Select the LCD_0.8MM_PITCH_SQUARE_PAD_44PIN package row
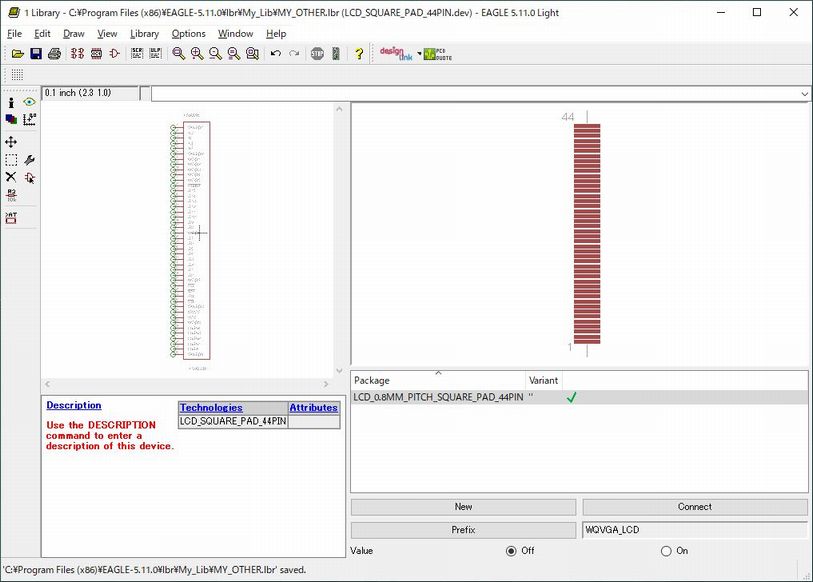 tap(438, 397)
